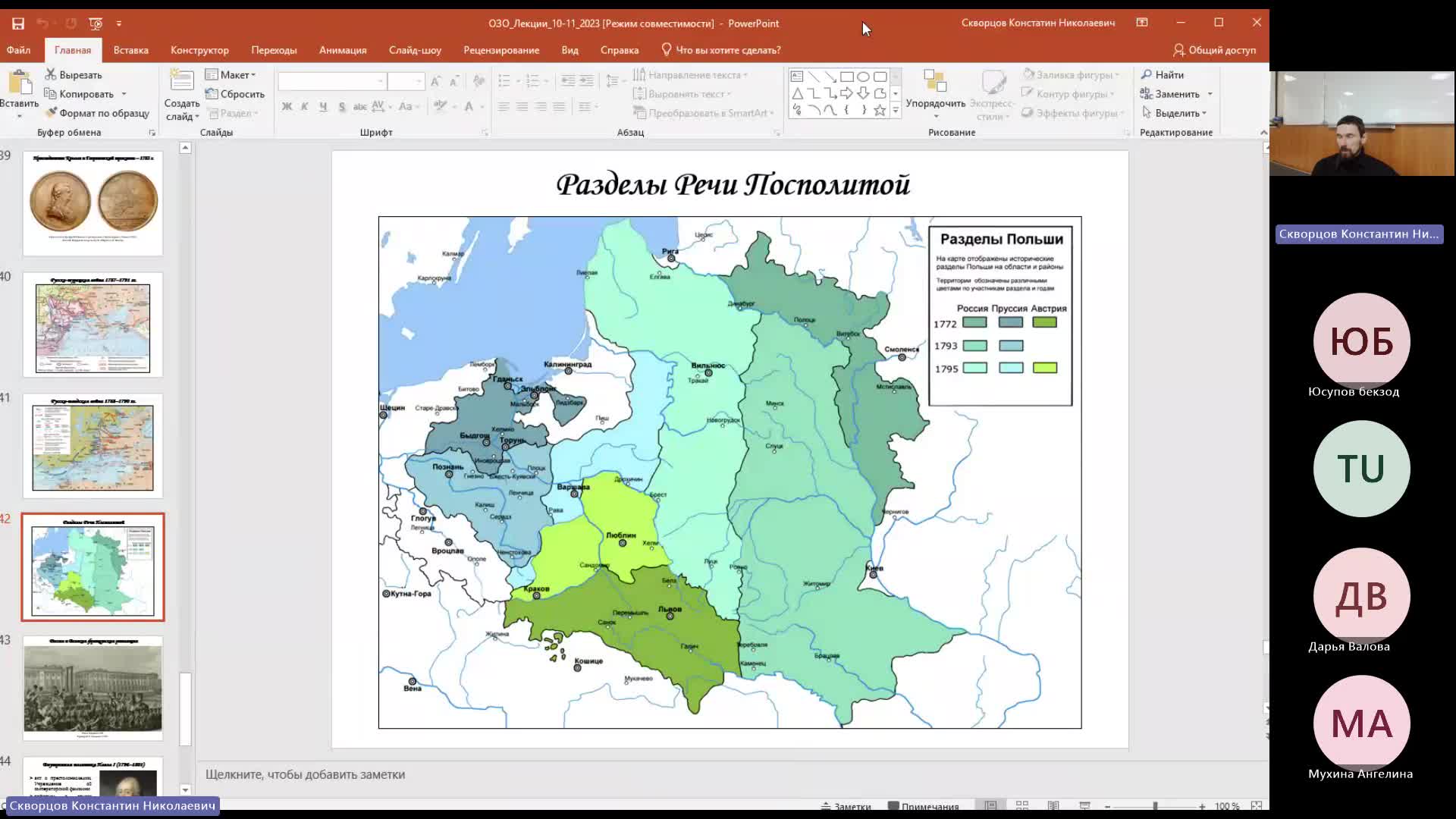Click the Replace (Заменить) button

point(1170,94)
